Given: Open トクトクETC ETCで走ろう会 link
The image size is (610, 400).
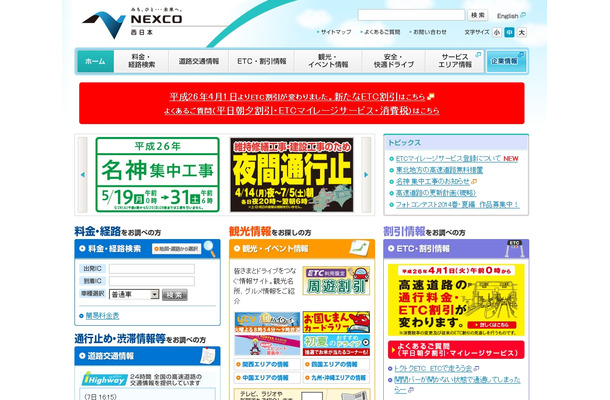Looking at the screenshot, I should [x=433, y=368].
